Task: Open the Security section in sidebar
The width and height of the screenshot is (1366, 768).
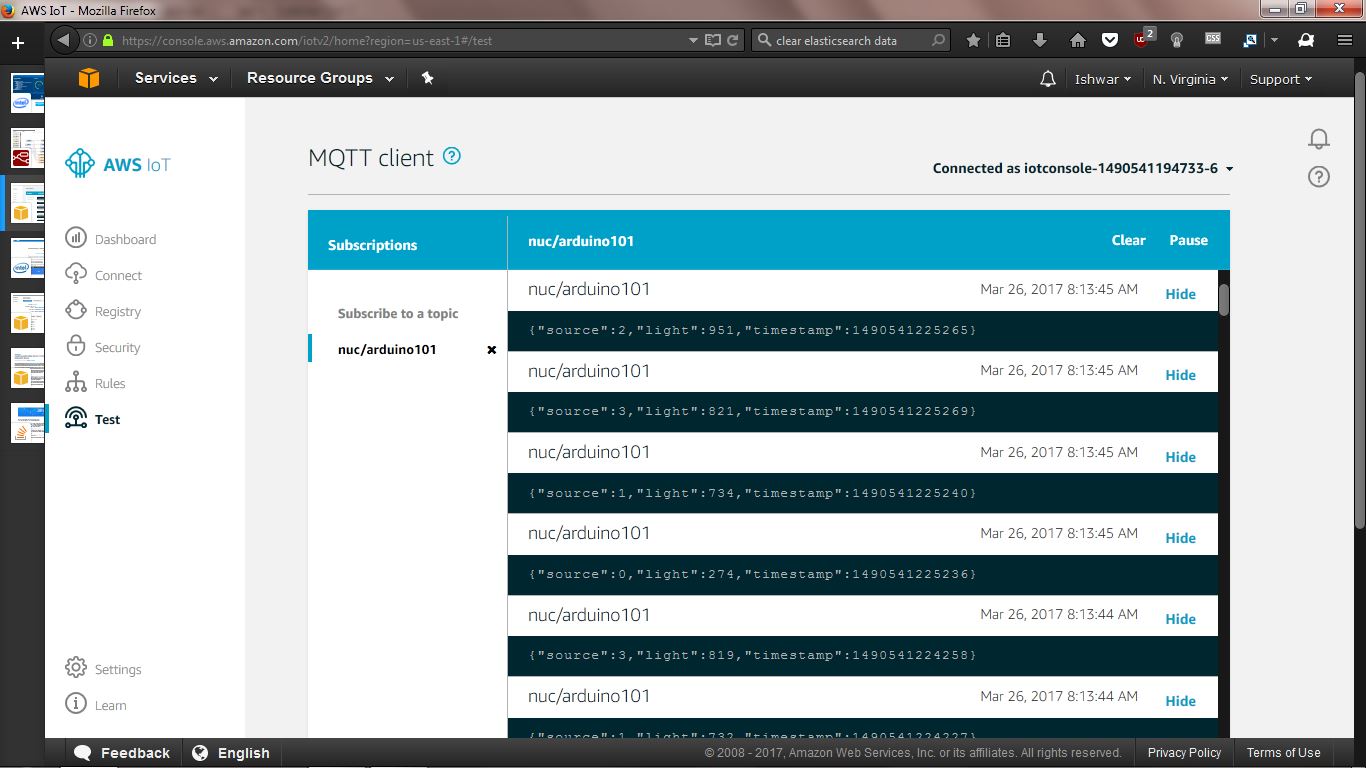Action: click(103, 347)
